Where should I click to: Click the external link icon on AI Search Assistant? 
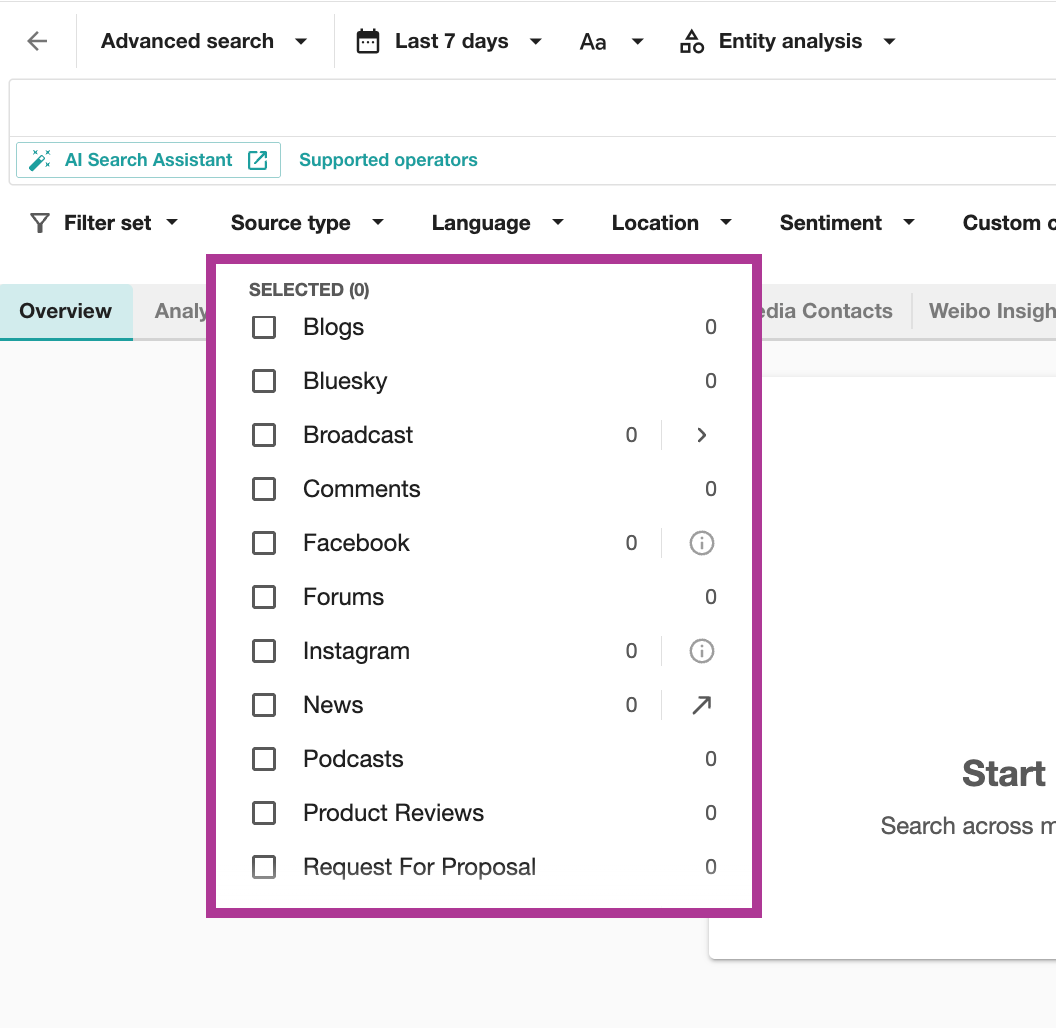tap(258, 160)
